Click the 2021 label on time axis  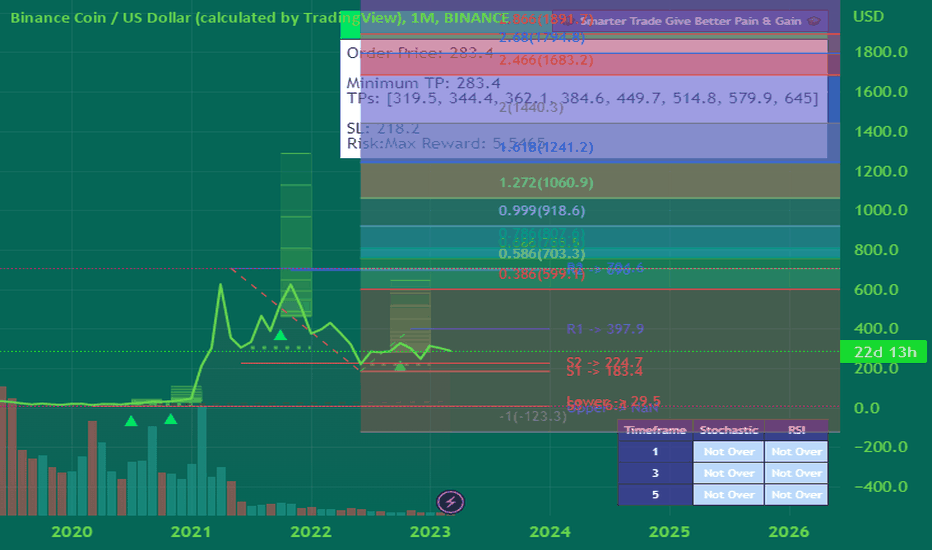click(x=191, y=532)
